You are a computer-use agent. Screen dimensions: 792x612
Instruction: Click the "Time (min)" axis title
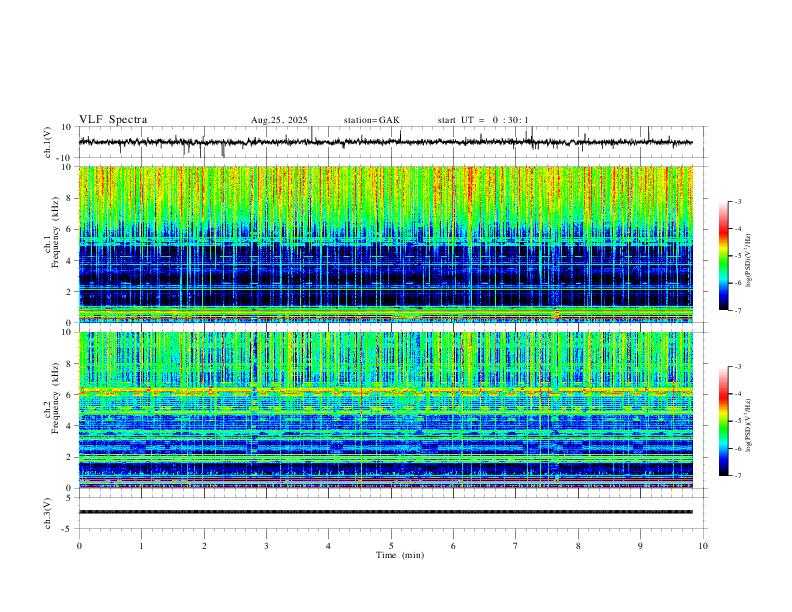(400, 555)
